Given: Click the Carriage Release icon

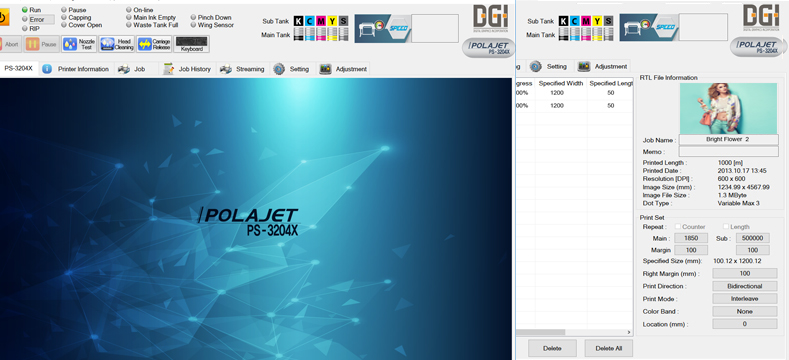Looking at the screenshot, I should click(154, 44).
